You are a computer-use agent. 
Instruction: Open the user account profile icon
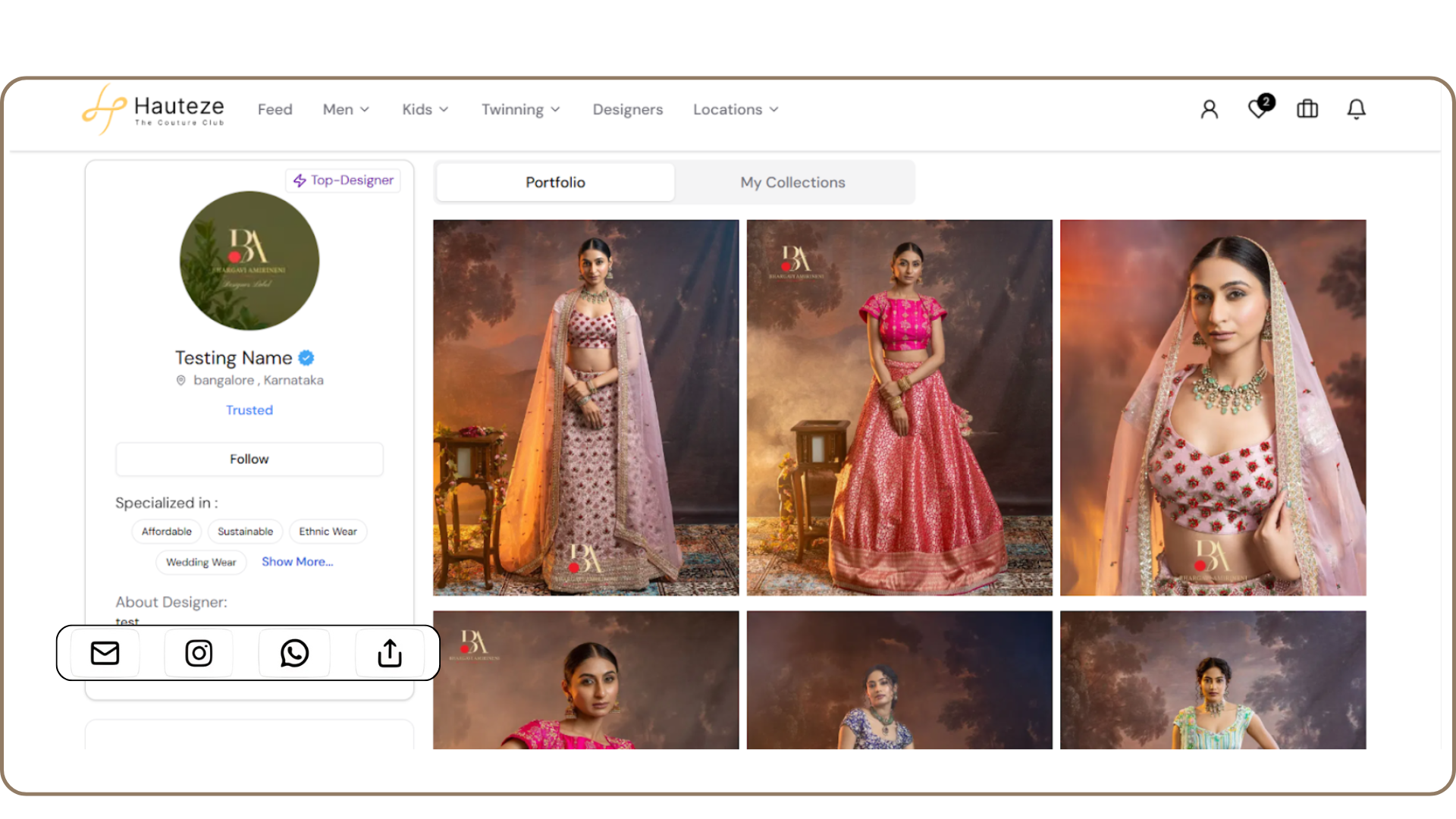[x=1209, y=109]
